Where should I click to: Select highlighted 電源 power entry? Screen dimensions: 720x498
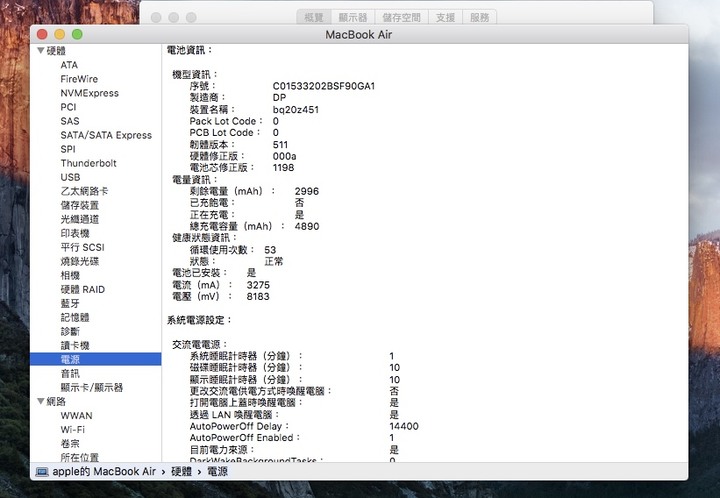96,359
